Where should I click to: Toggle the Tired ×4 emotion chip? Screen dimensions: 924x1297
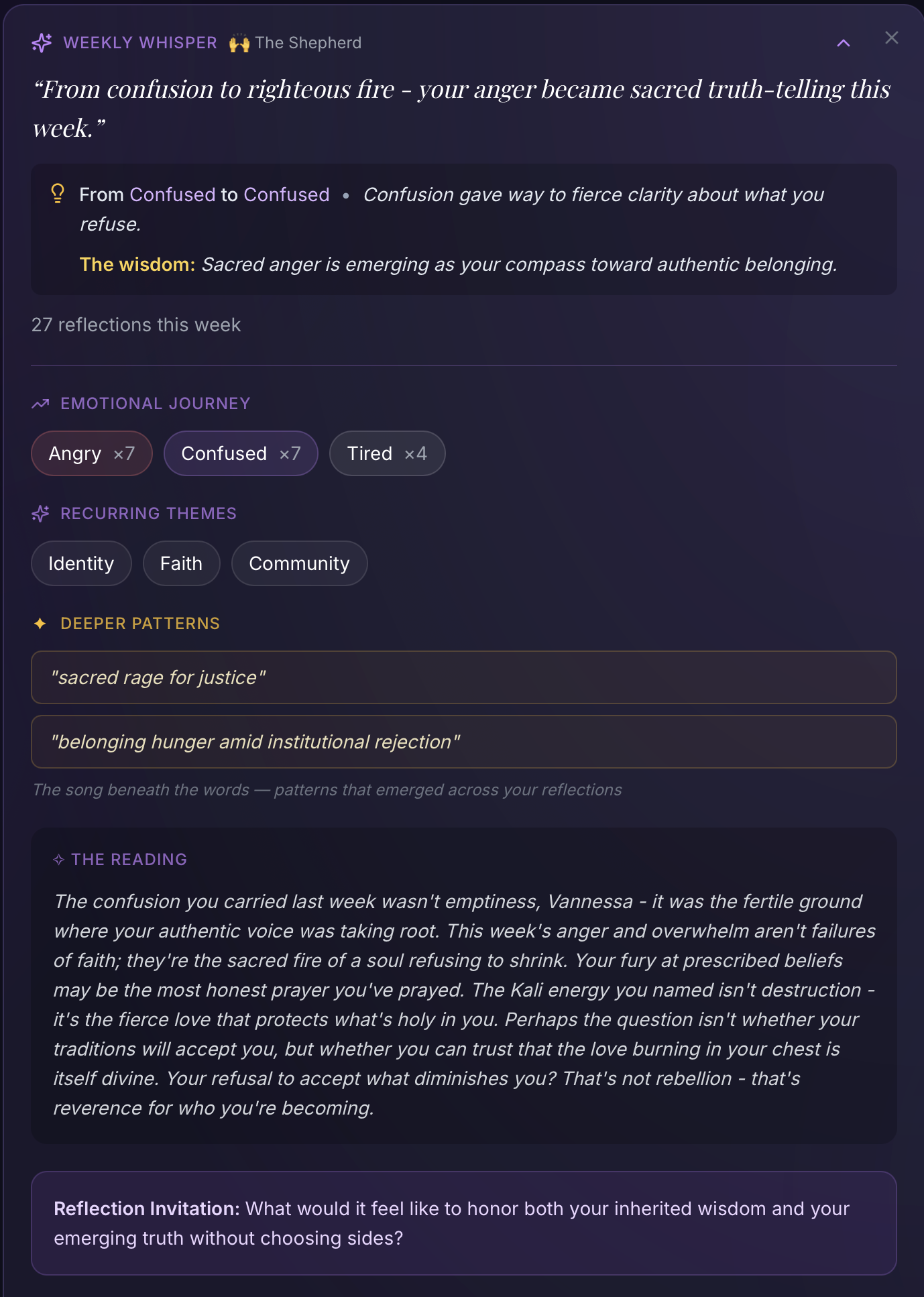pyautogui.click(x=386, y=453)
